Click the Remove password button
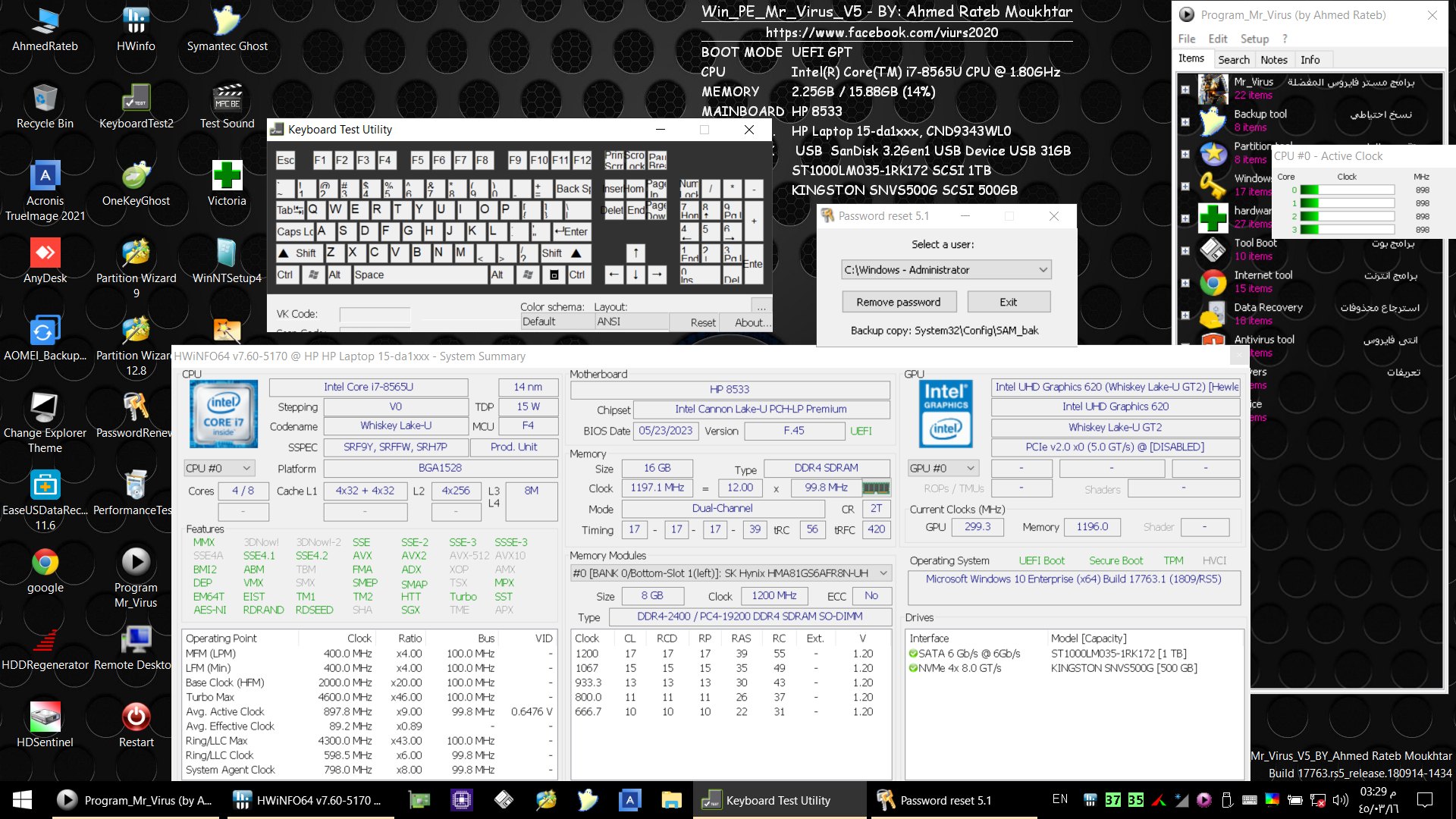This screenshot has width=1456, height=819. coord(899,302)
